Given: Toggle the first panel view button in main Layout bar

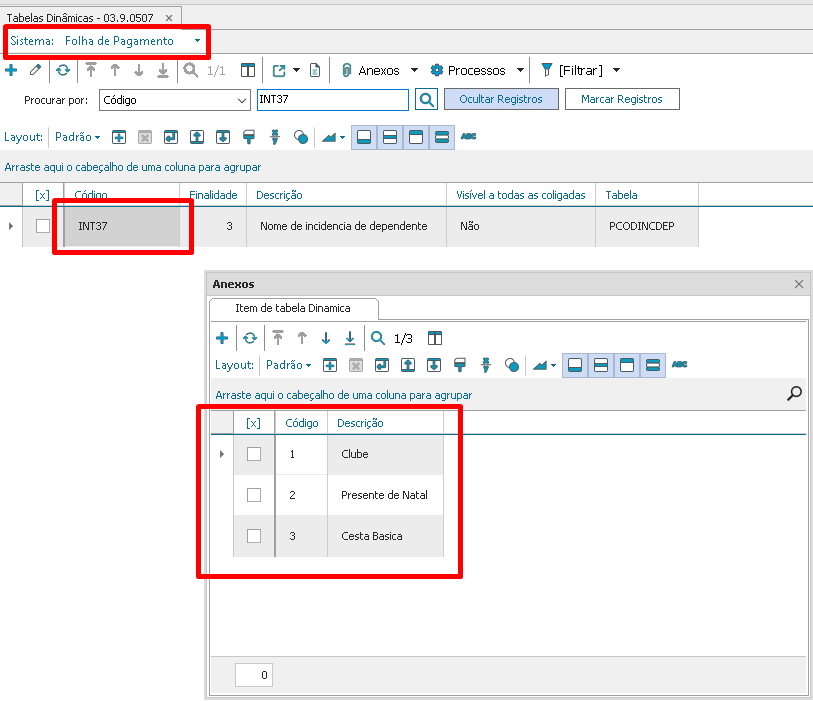Looking at the screenshot, I should pos(364,137).
